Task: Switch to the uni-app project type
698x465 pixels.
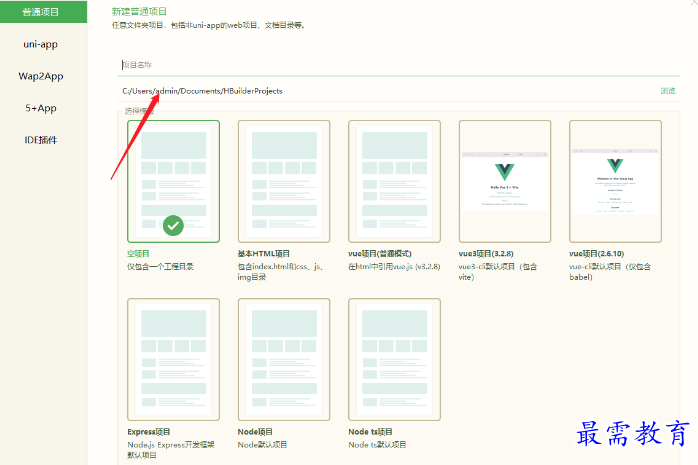Action: click(41, 44)
